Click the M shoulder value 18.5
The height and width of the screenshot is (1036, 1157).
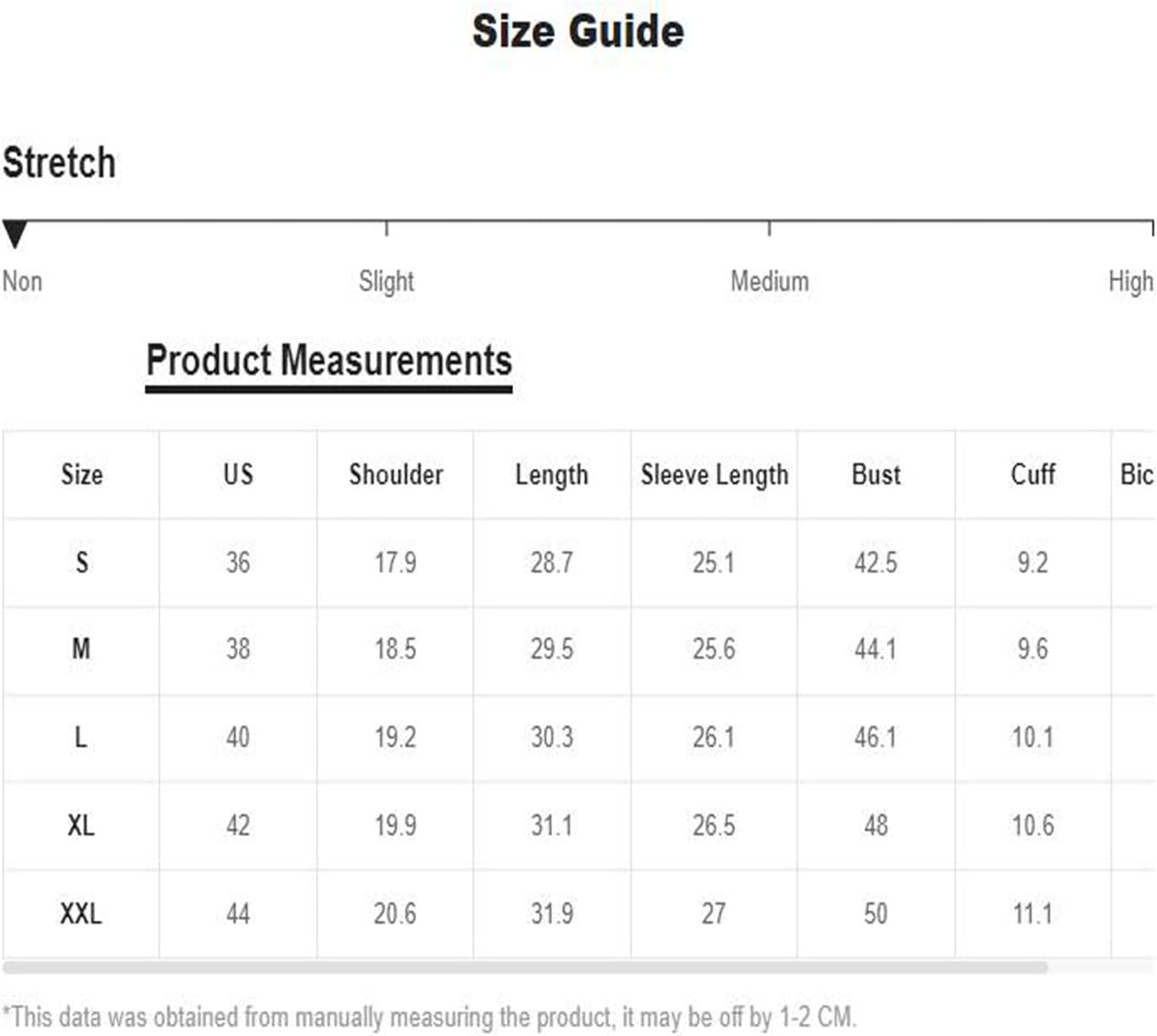[x=395, y=649]
